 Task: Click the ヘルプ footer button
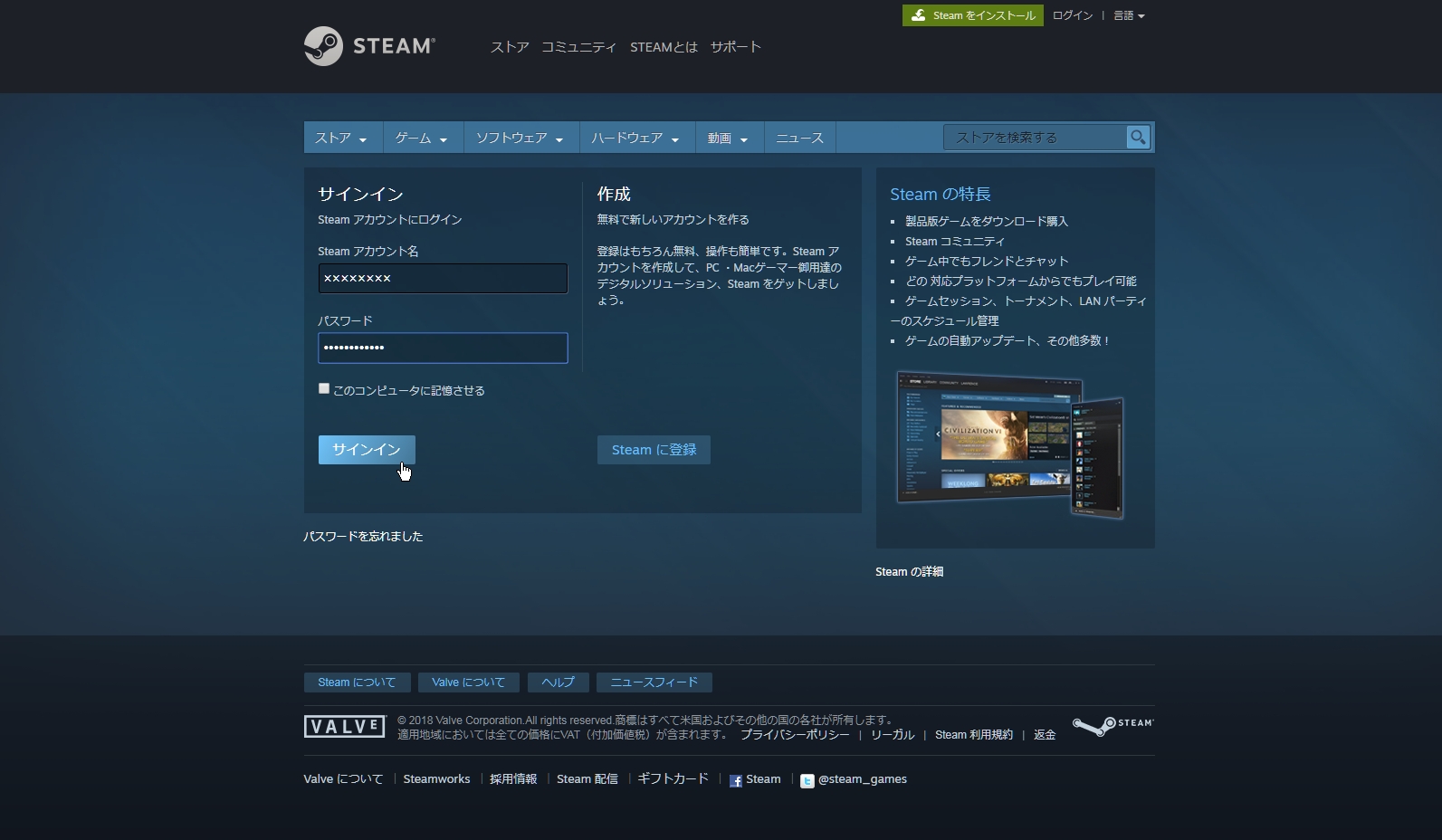(559, 682)
